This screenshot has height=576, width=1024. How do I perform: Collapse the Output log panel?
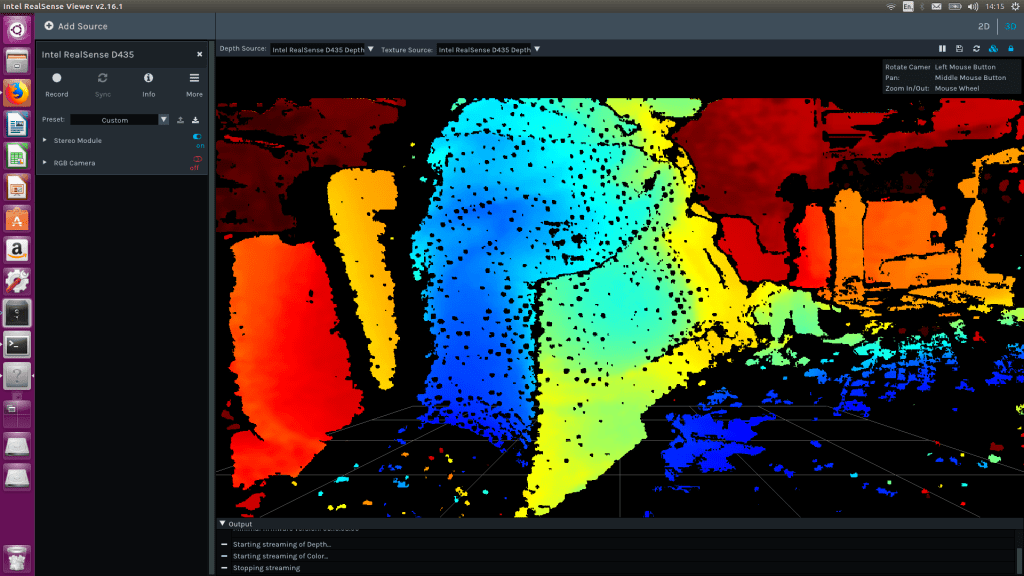(220, 522)
